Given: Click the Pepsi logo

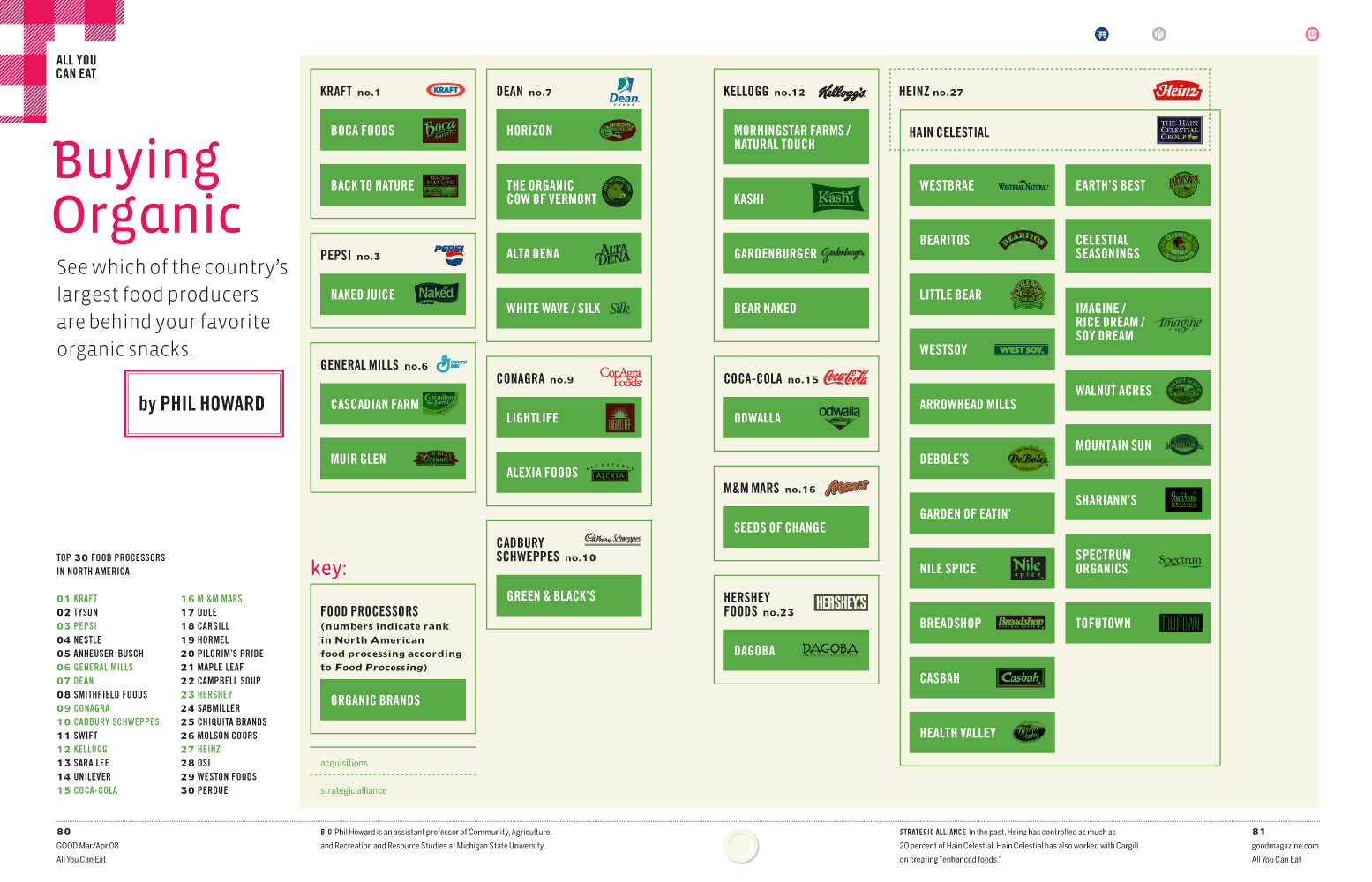Looking at the screenshot, I should coord(450,255).
